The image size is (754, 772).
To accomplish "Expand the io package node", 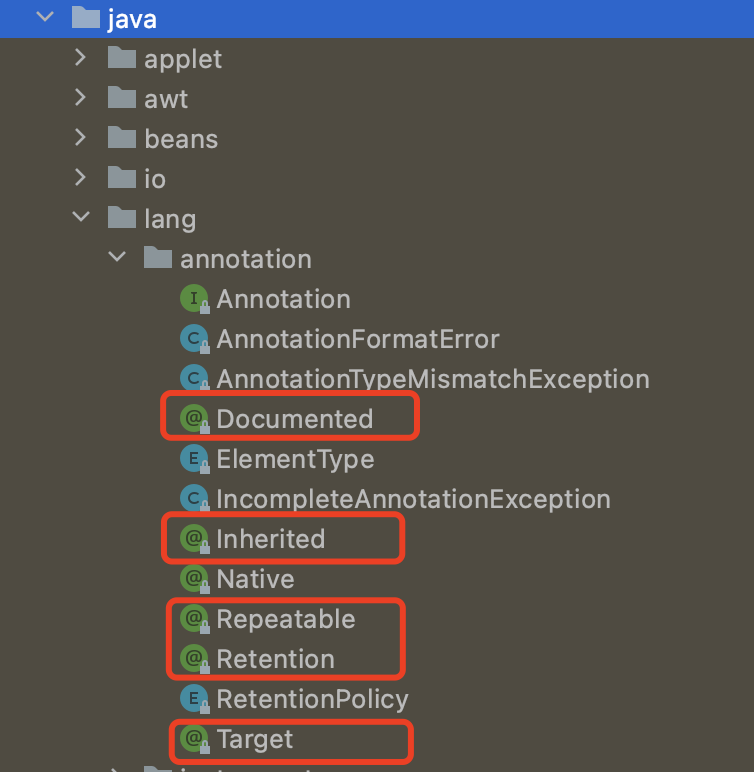I will (x=80, y=178).
